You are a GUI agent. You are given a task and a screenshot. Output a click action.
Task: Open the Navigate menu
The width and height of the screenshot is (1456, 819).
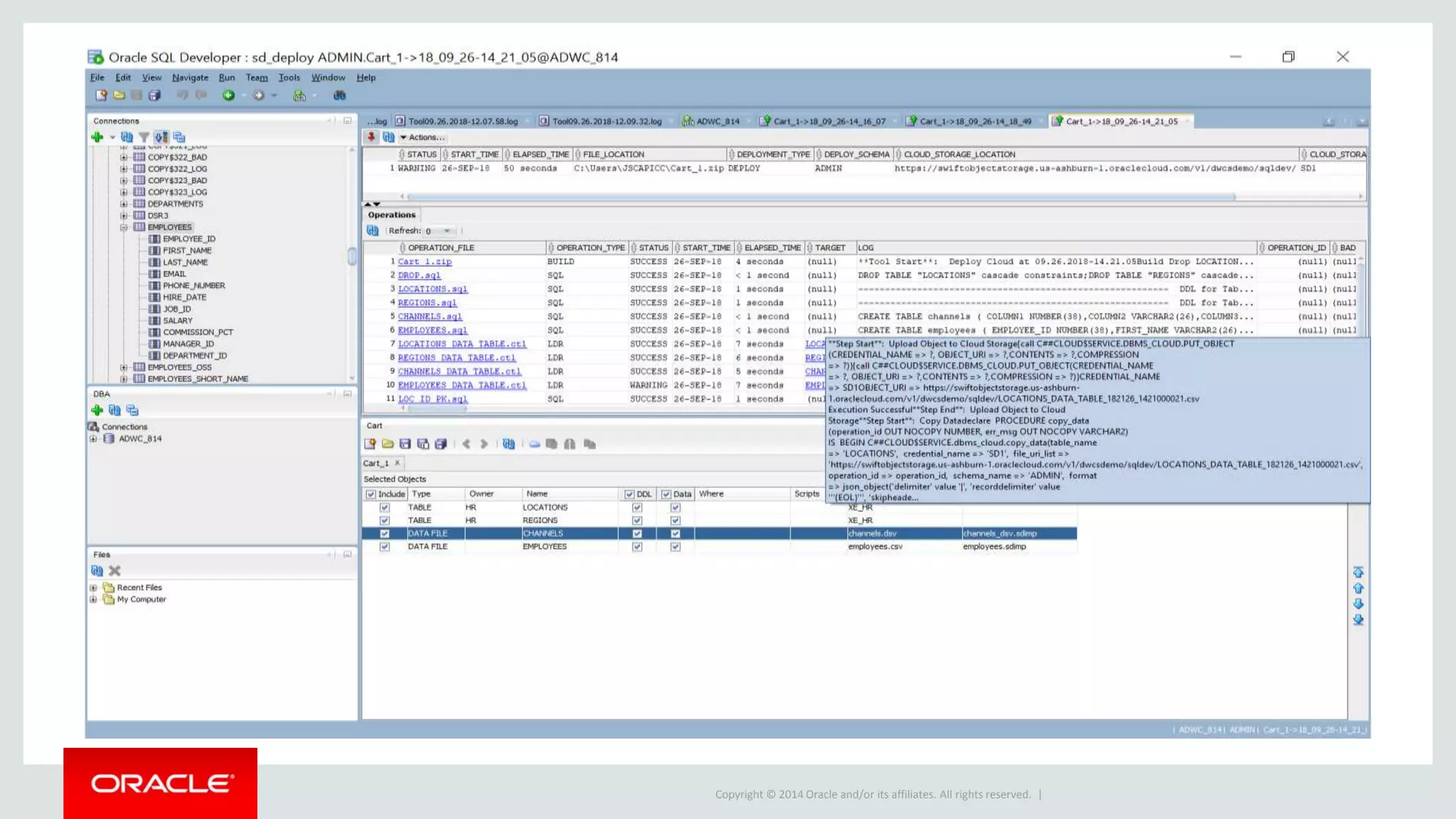pos(190,77)
